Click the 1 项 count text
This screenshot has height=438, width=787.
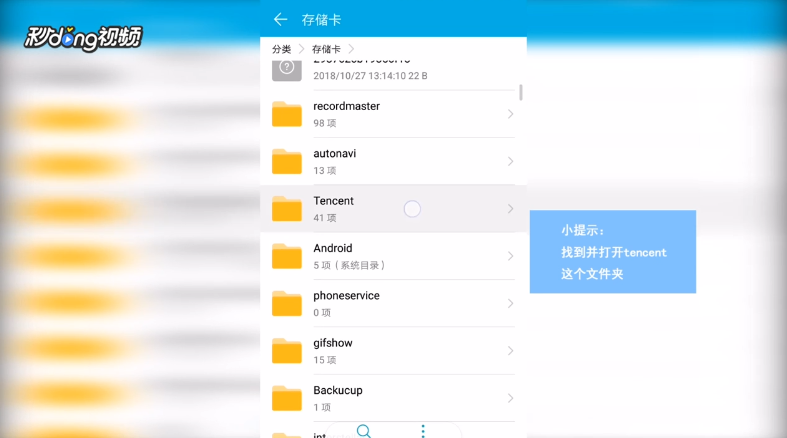tap(322, 407)
